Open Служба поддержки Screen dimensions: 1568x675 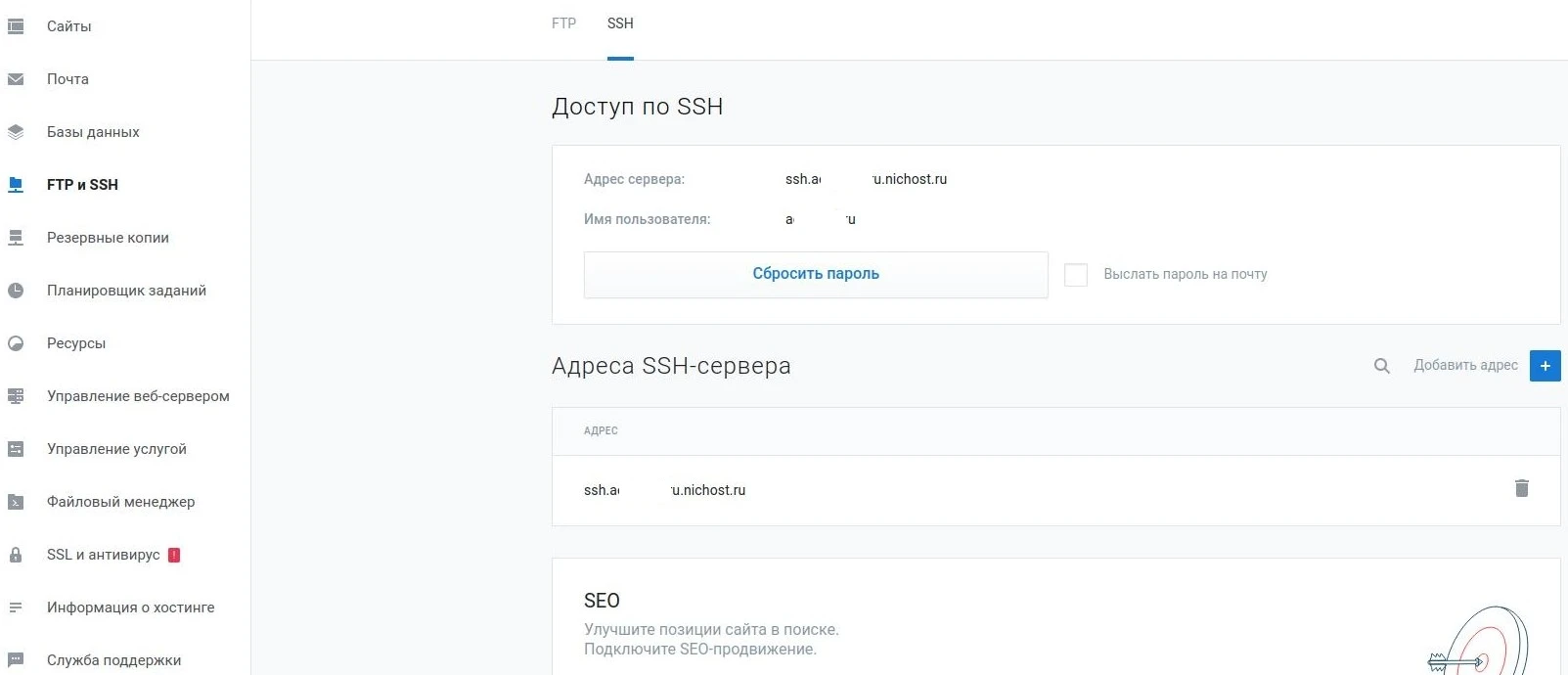point(113,660)
